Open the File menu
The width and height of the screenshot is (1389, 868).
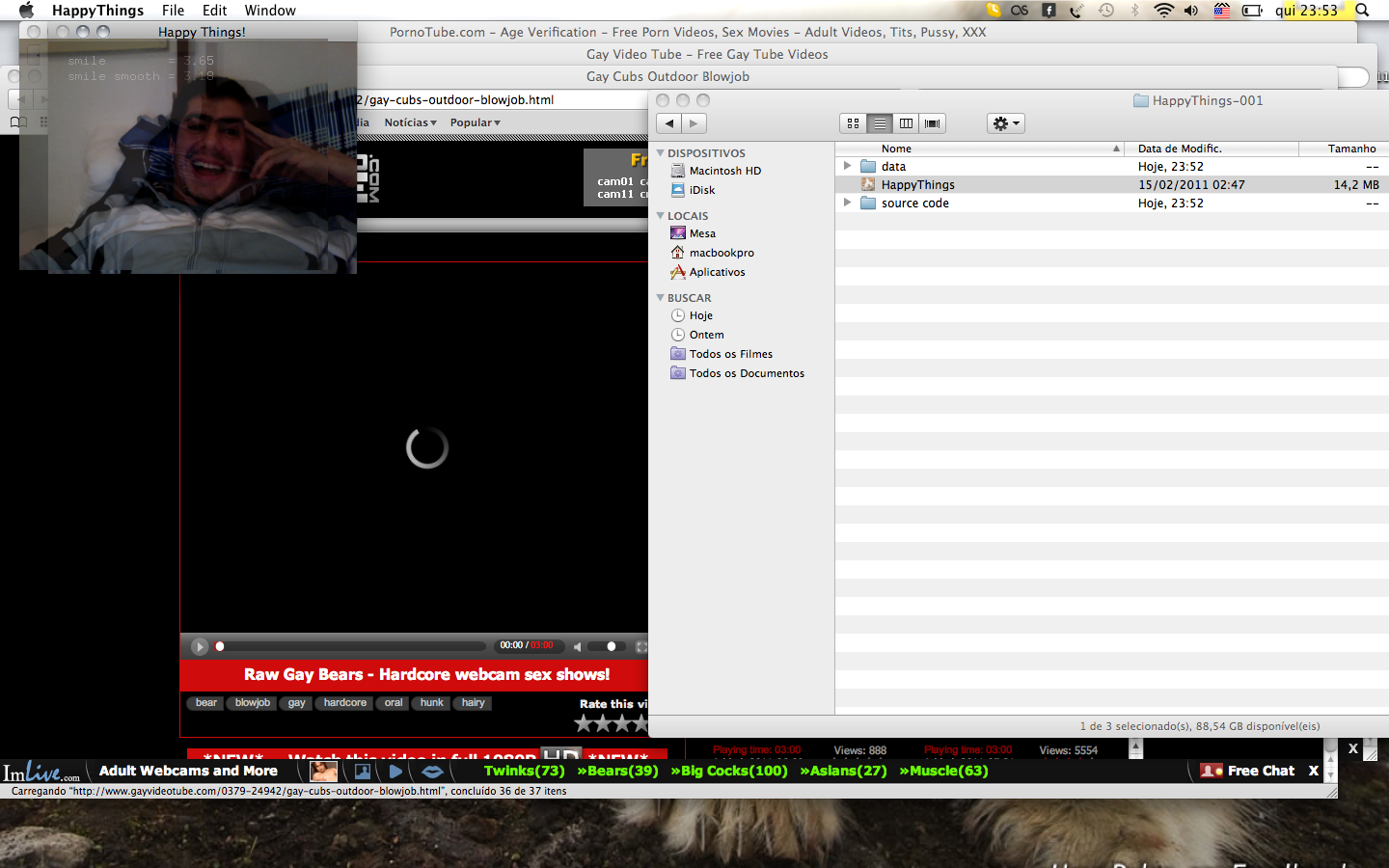[174, 11]
